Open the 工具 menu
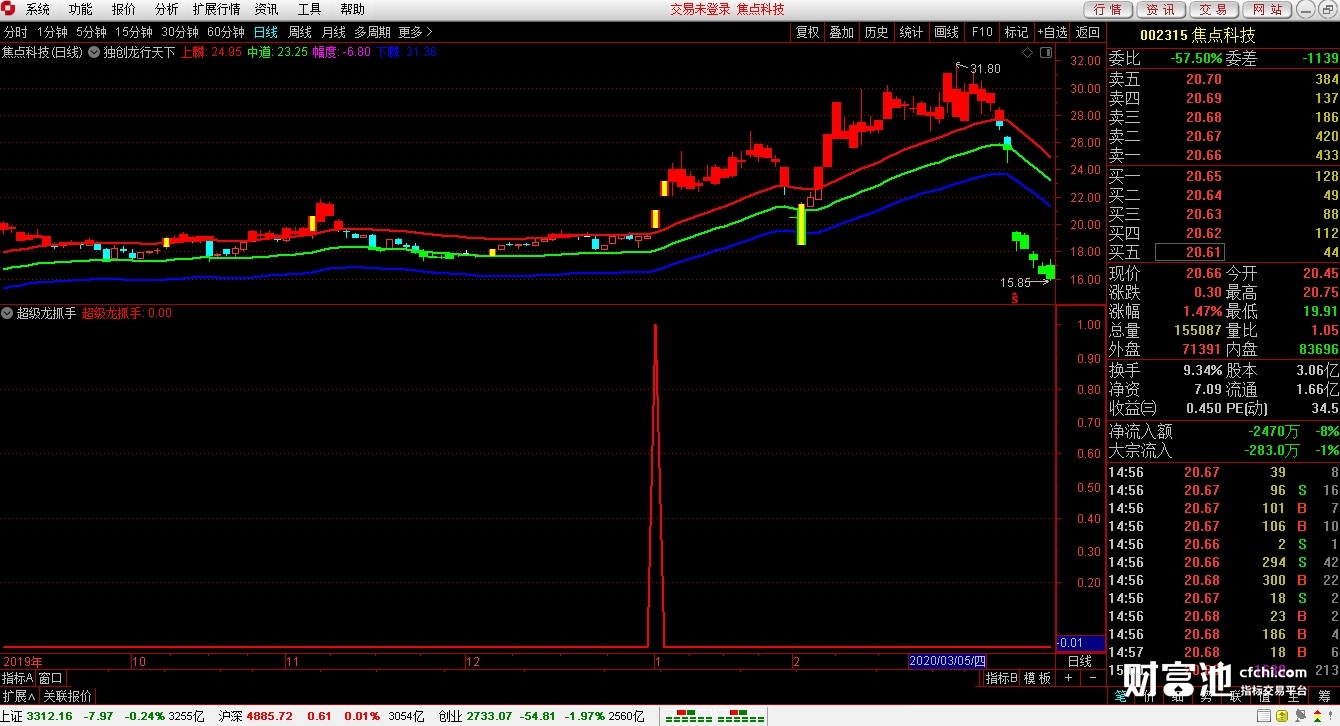 tap(309, 9)
